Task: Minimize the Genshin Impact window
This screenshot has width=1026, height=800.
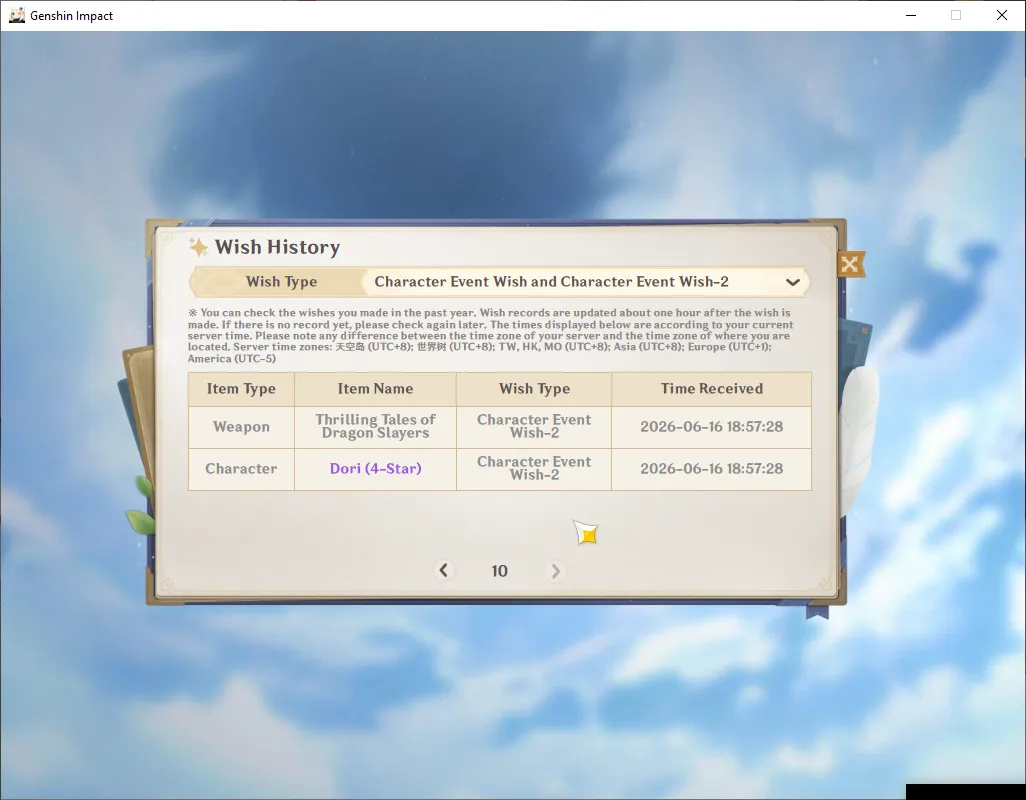Action: (x=911, y=15)
